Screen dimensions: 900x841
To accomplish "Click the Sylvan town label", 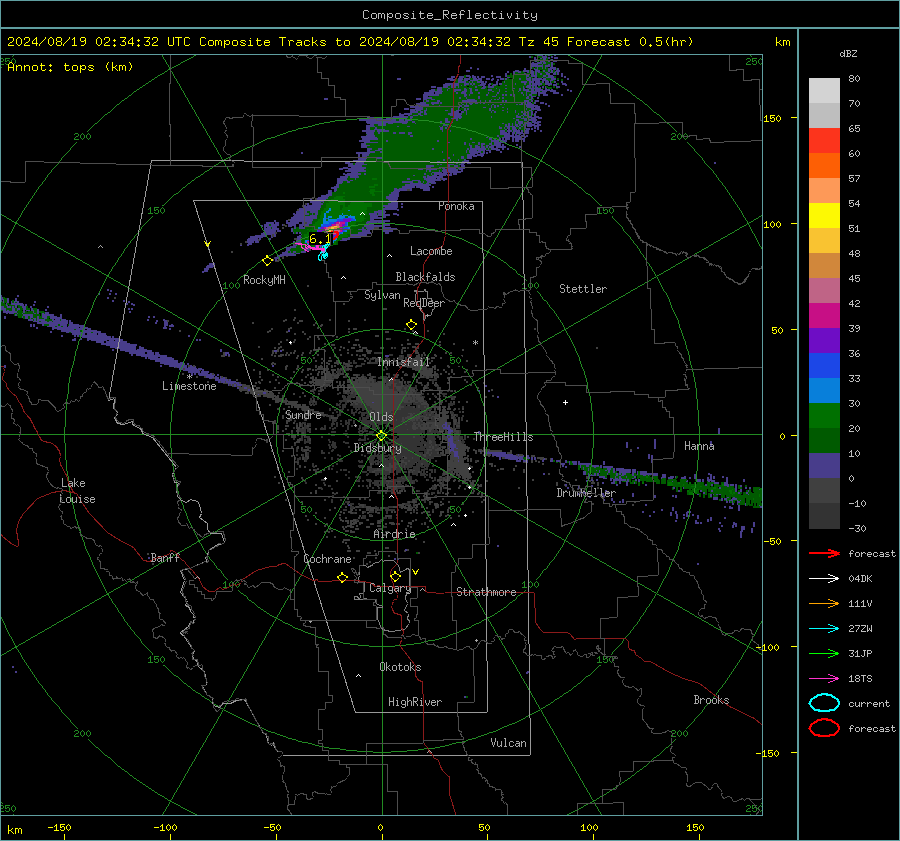I will click(x=382, y=295).
